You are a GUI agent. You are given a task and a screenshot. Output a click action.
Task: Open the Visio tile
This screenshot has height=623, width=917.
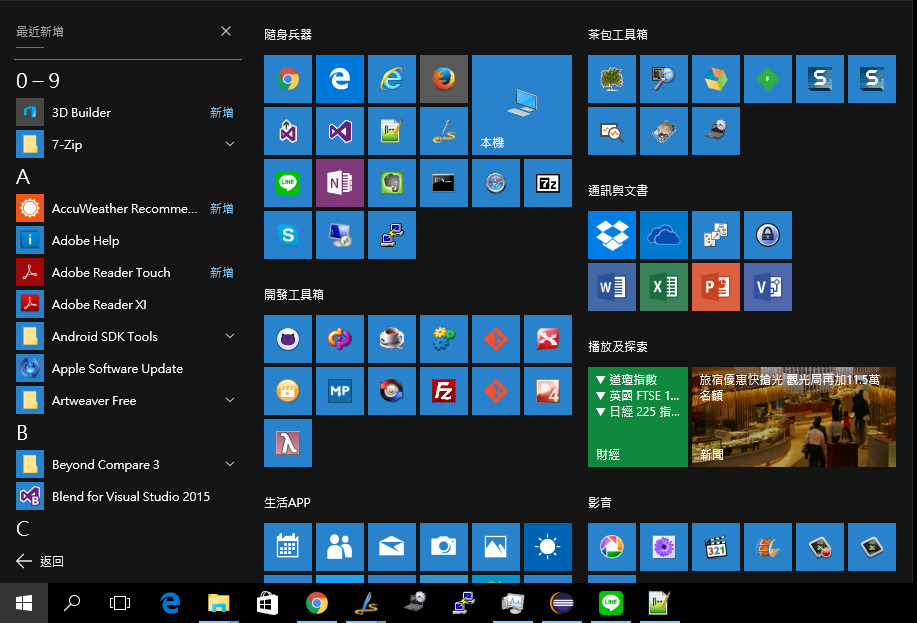click(768, 287)
